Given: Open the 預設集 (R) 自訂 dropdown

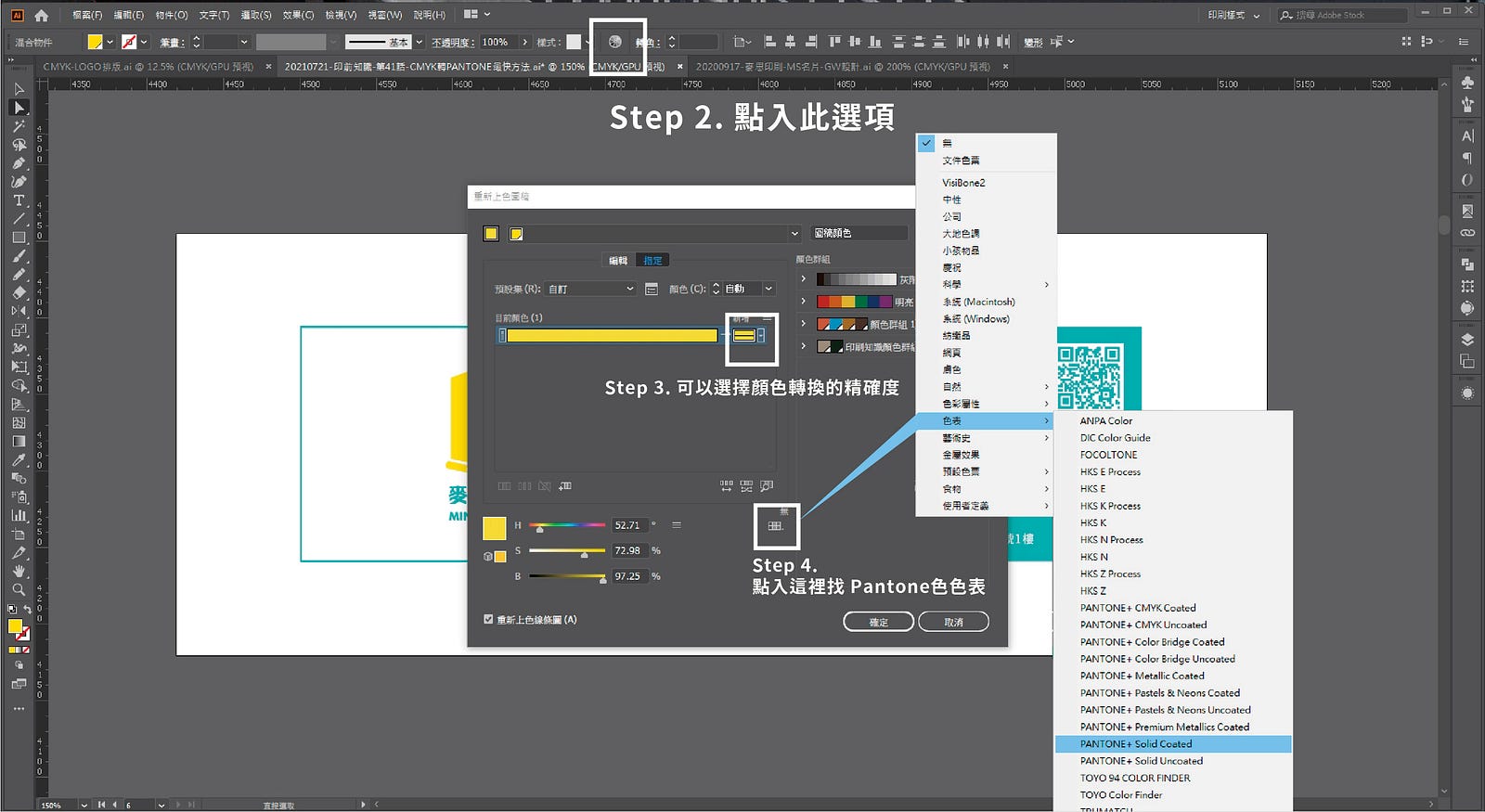Looking at the screenshot, I should coord(590,289).
